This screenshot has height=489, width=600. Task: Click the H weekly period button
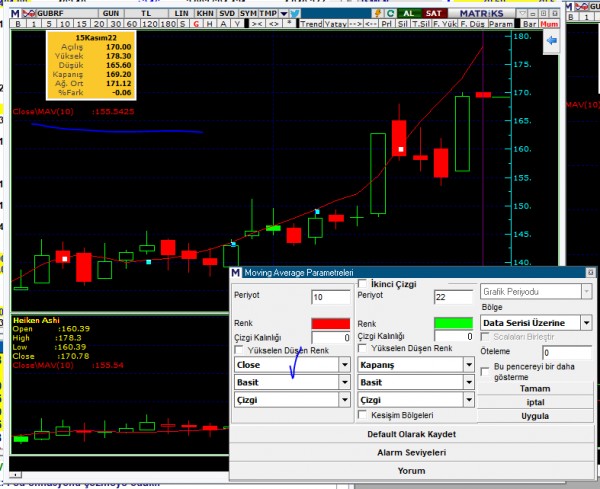click(209, 24)
